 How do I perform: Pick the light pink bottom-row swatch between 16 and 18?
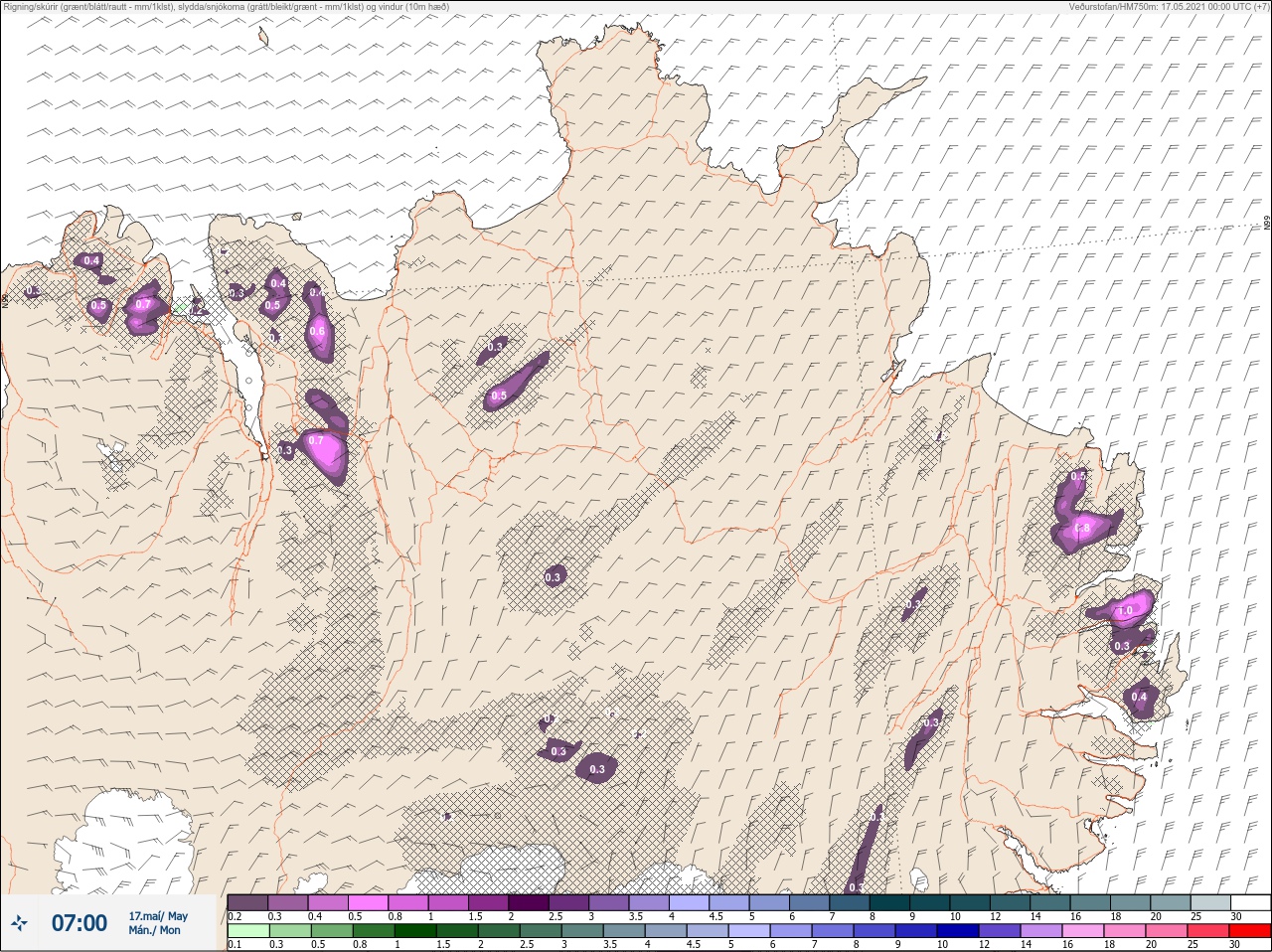[x=1084, y=931]
